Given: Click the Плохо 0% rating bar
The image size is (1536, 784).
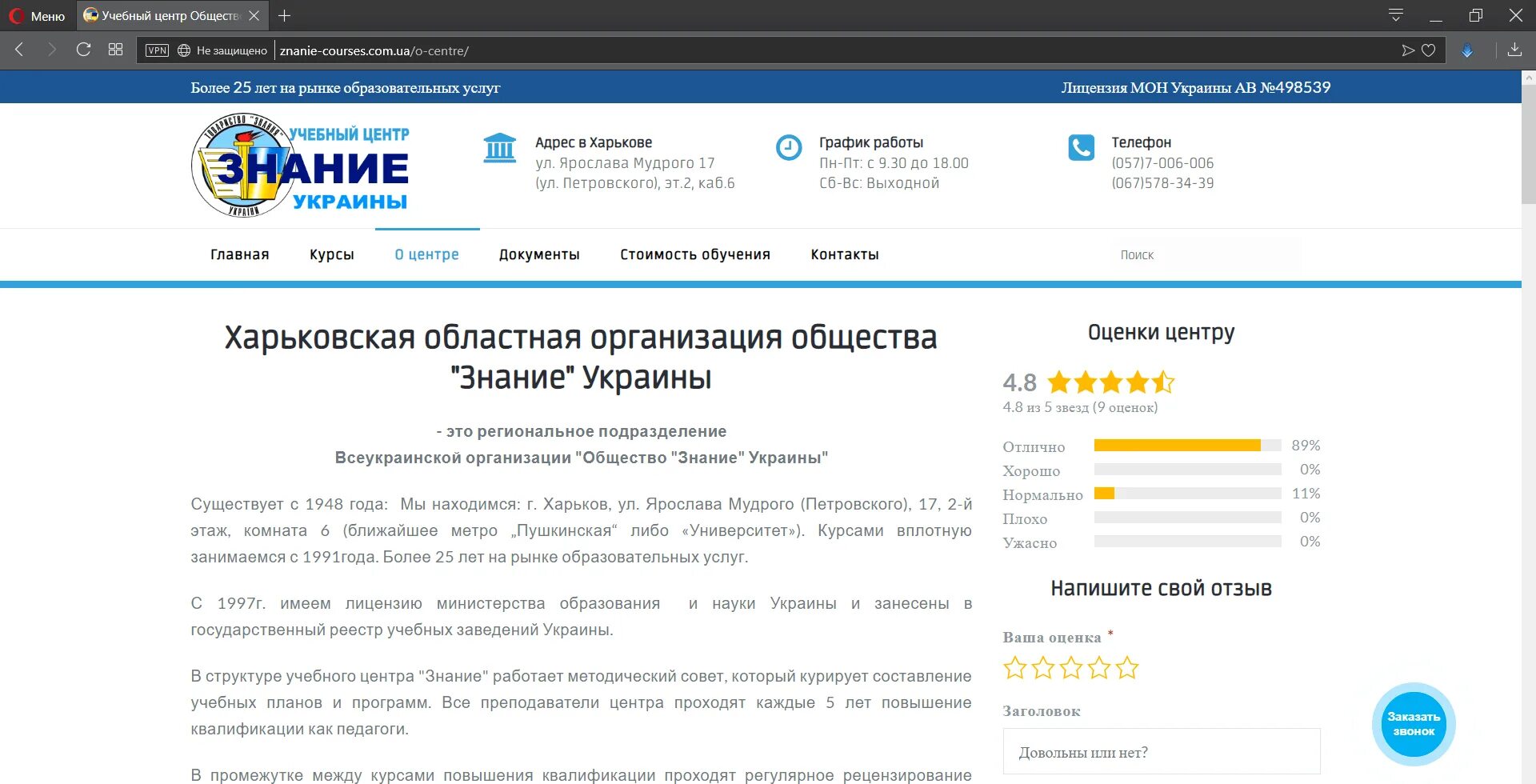Looking at the screenshot, I should tap(1188, 518).
